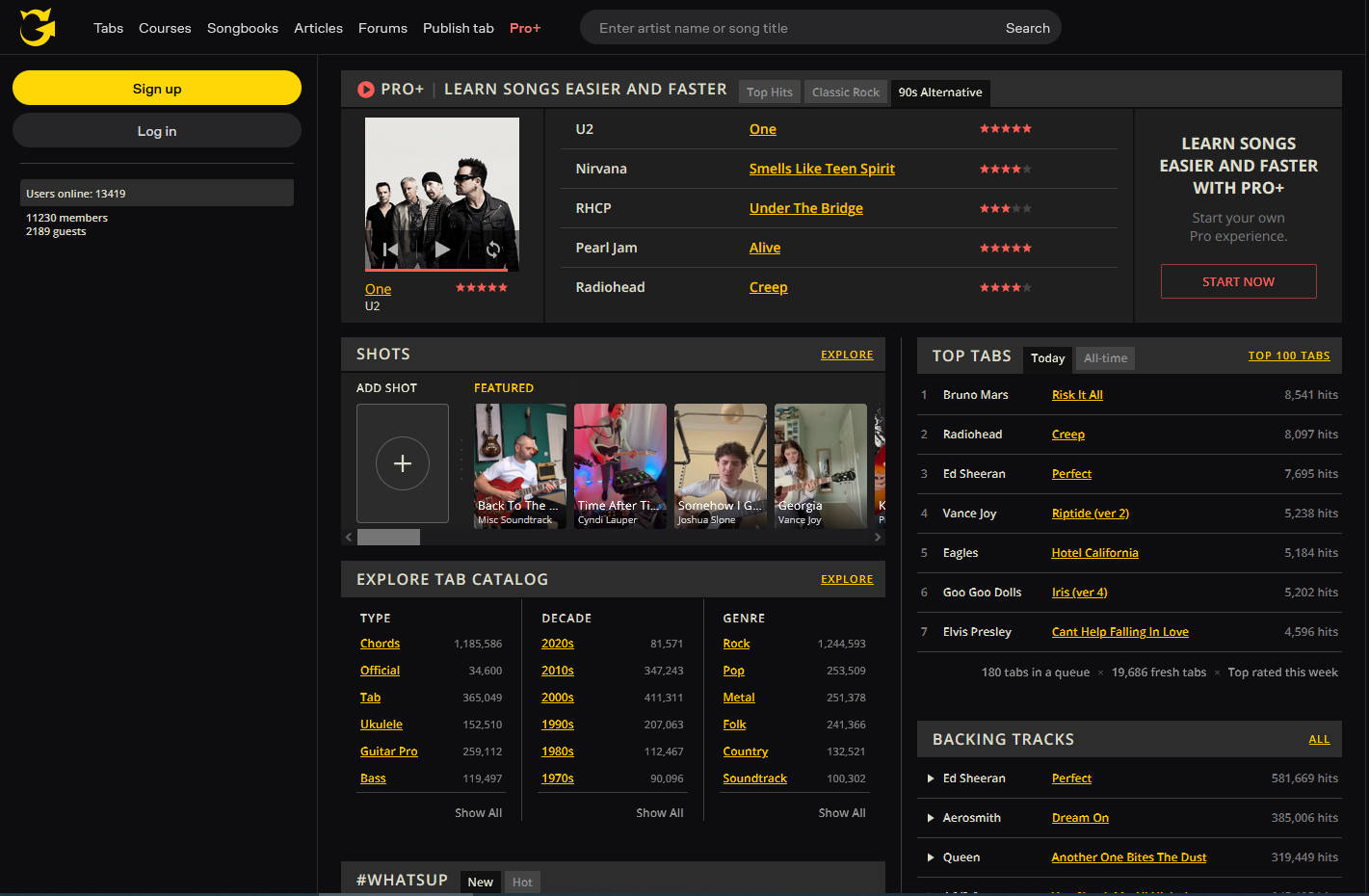
Task: Open the Songbooks menu item
Action: click(x=243, y=28)
